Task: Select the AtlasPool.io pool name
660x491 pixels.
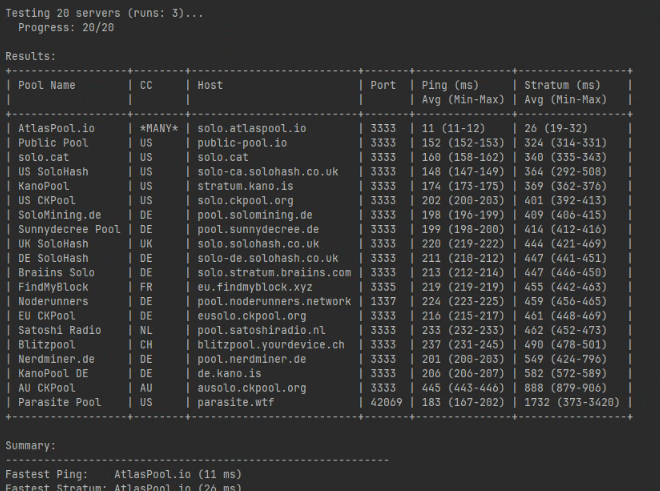Action: [56, 128]
